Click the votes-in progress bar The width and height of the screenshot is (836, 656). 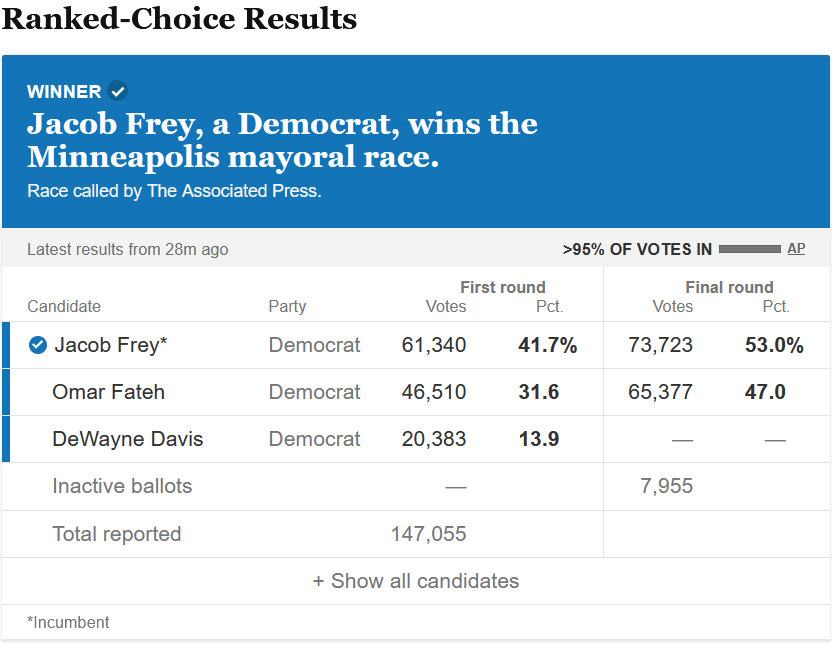pos(749,249)
